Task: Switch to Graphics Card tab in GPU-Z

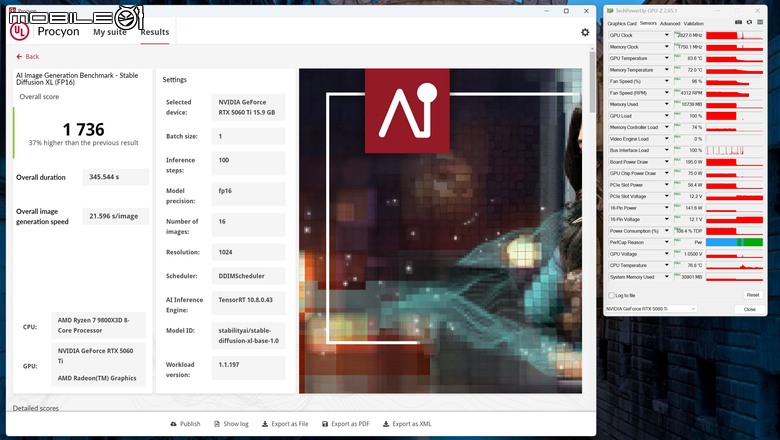Action: (x=622, y=23)
